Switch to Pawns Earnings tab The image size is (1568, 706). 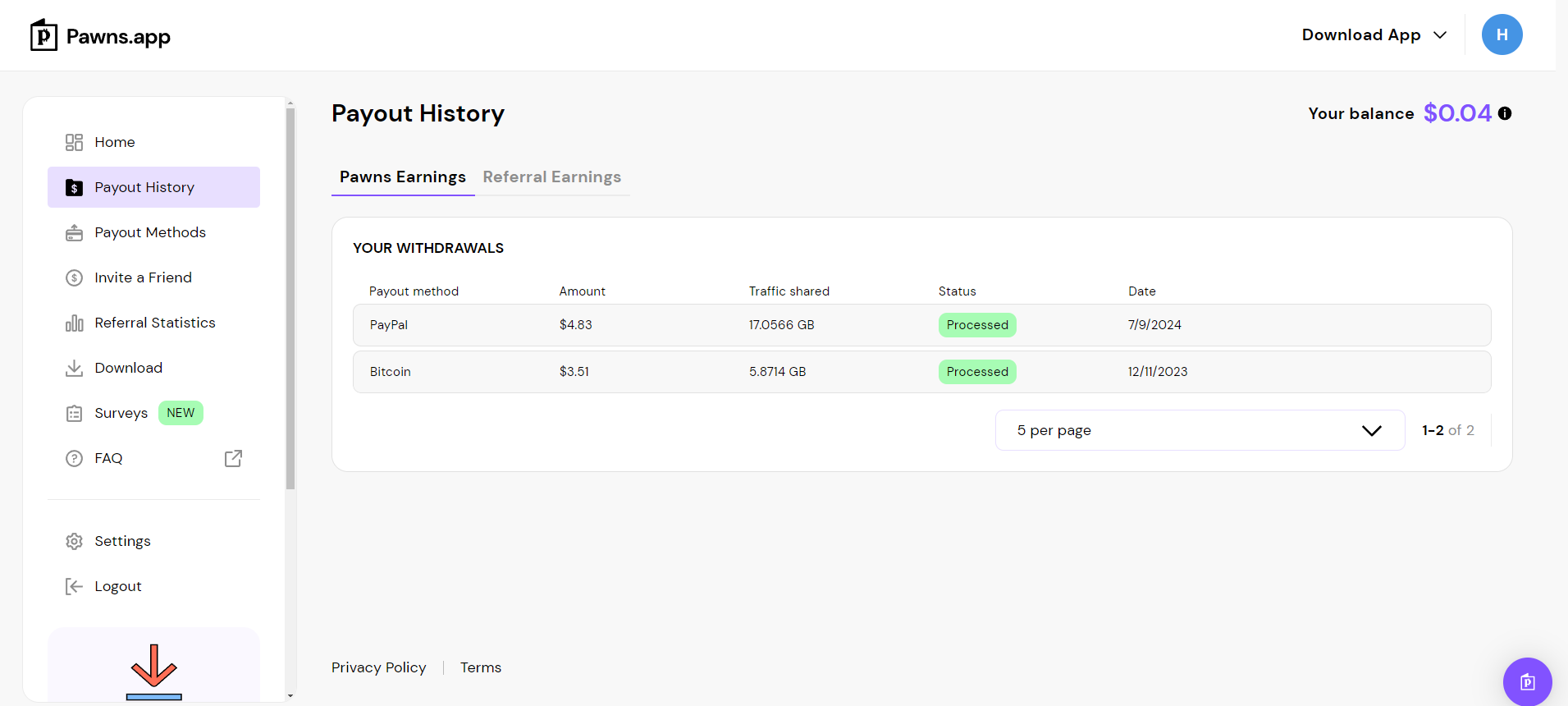403,176
